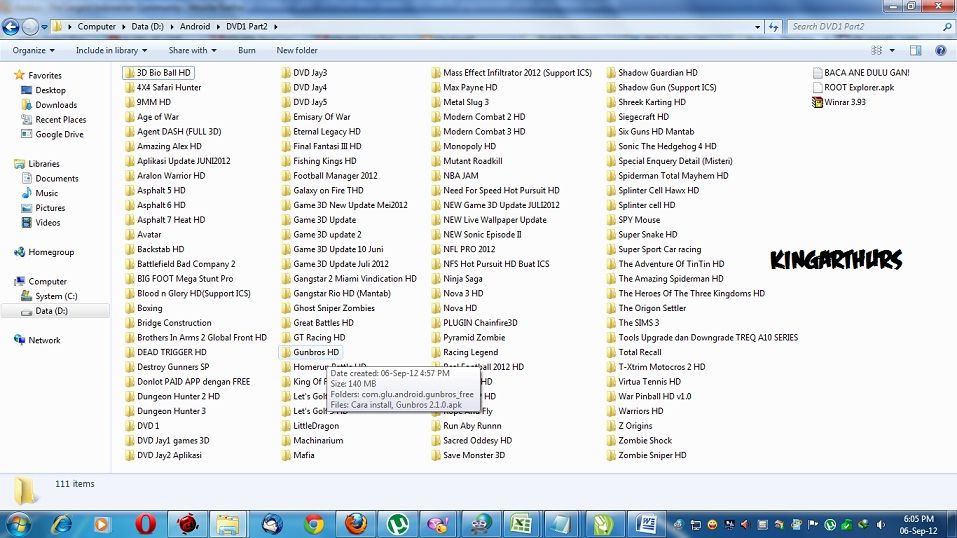This screenshot has height=538, width=957.
Task: Select DVD1 Part2 in the breadcrumb
Action: (x=247, y=27)
